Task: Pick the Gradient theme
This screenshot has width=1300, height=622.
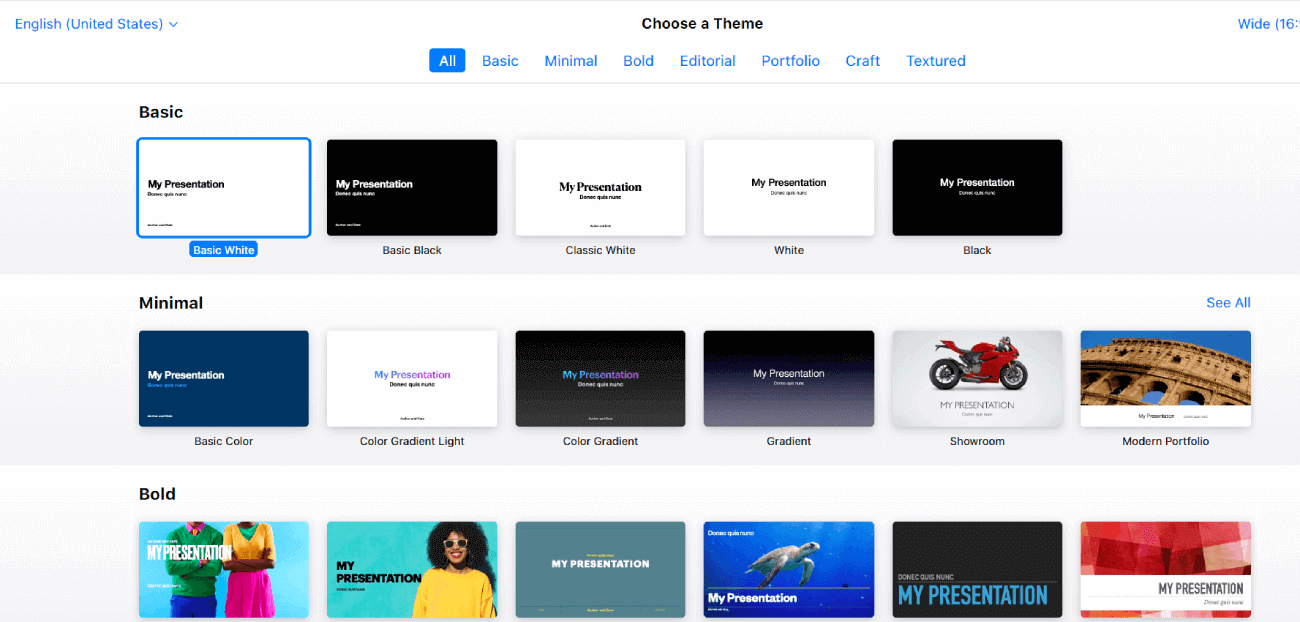Action: 788,378
